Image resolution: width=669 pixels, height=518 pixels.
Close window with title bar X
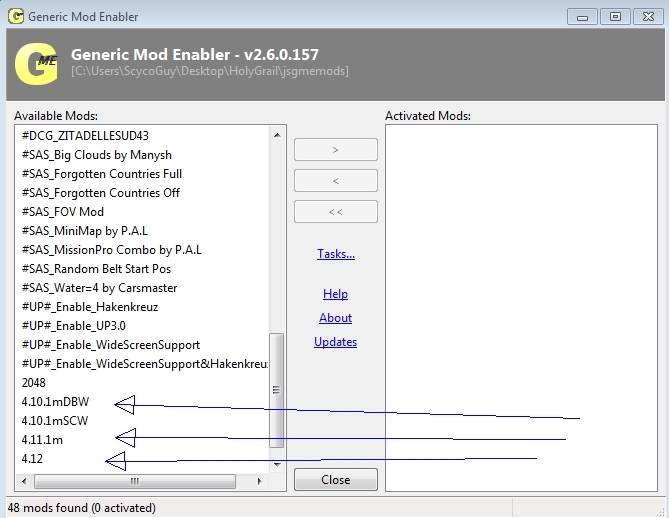(649, 17)
